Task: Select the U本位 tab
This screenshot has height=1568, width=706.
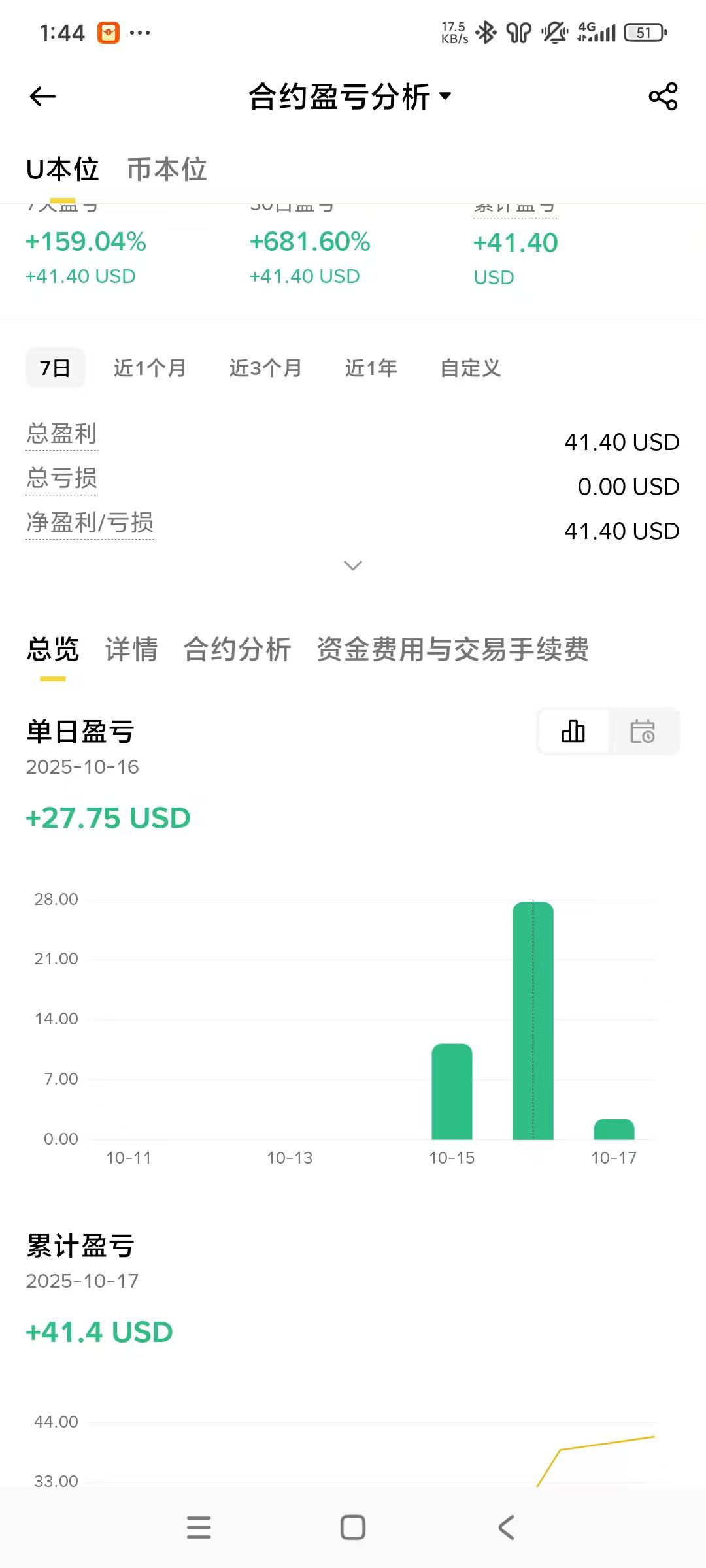Action: [62, 169]
